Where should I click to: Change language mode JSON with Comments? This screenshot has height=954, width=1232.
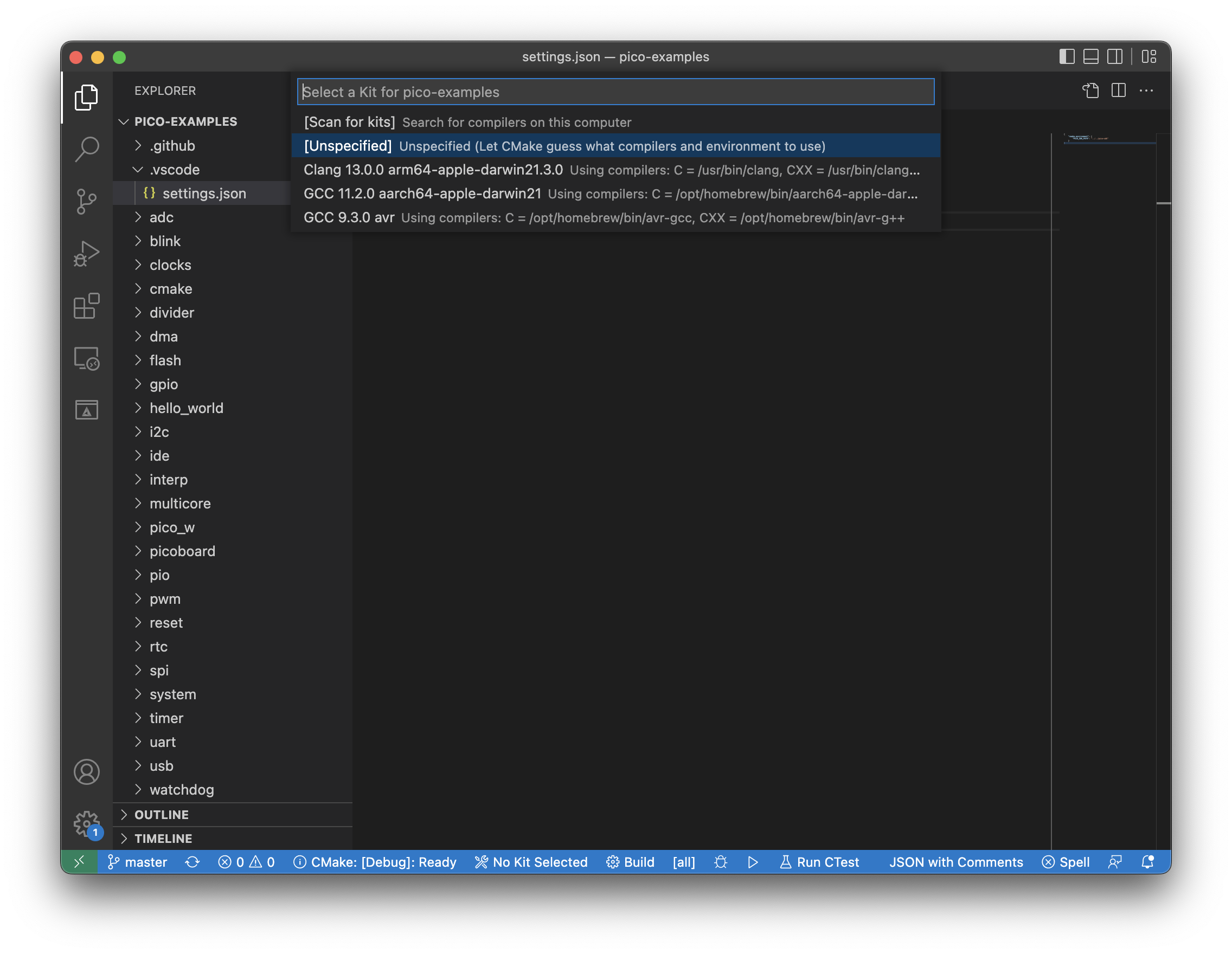955,861
